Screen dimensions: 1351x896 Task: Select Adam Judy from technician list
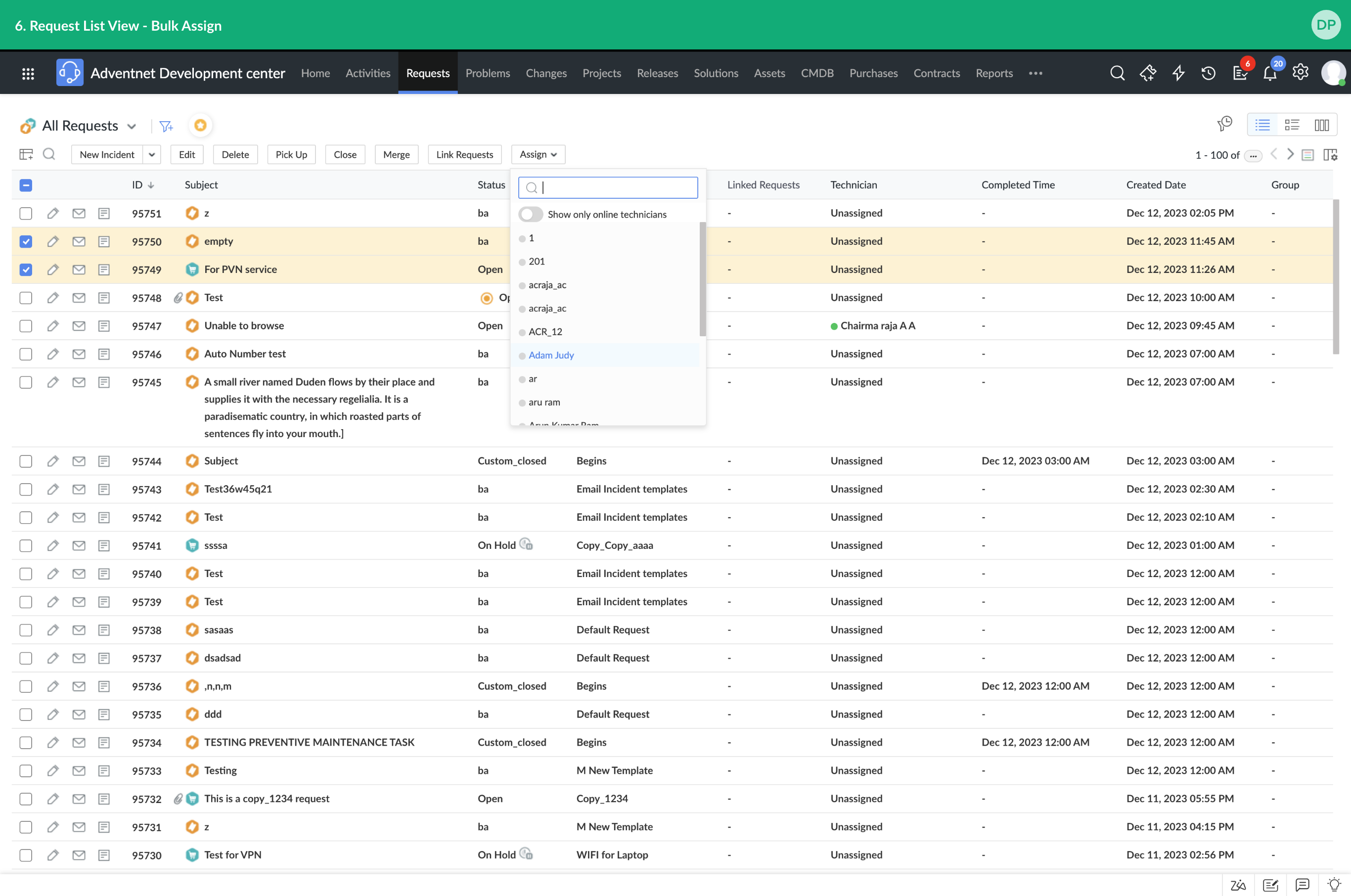click(x=551, y=355)
